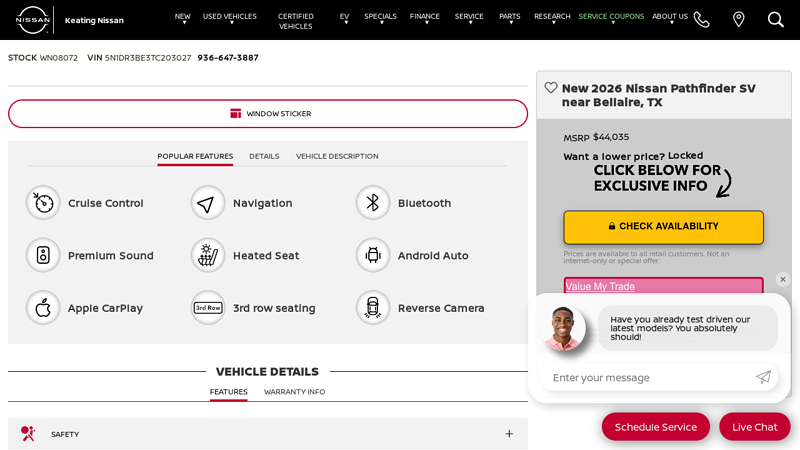This screenshot has height=450, width=800.
Task: Click the Bluetooth feature icon
Action: (x=373, y=203)
